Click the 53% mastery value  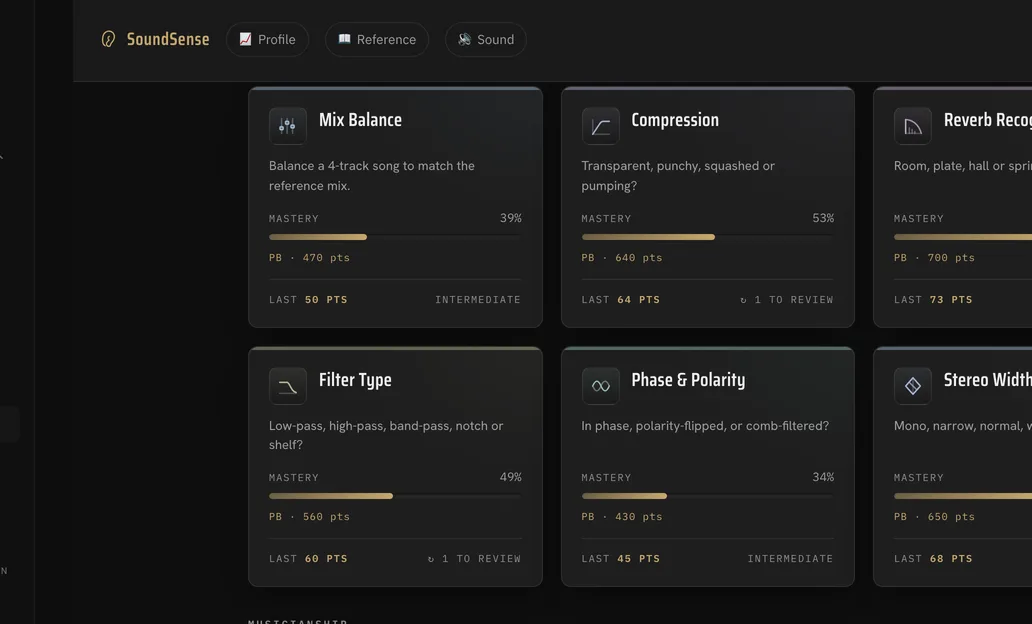pyautogui.click(x=823, y=218)
